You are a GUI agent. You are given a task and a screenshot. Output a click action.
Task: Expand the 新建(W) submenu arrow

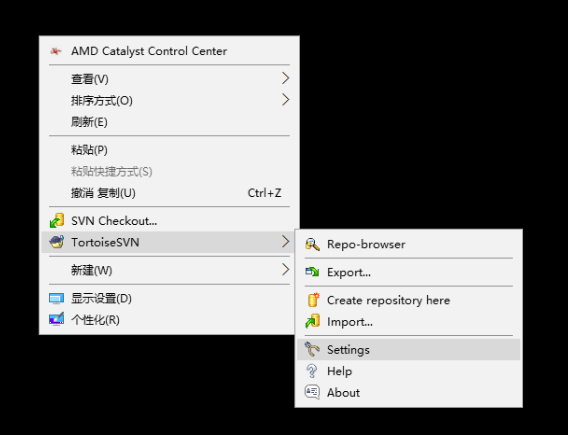click(x=286, y=269)
